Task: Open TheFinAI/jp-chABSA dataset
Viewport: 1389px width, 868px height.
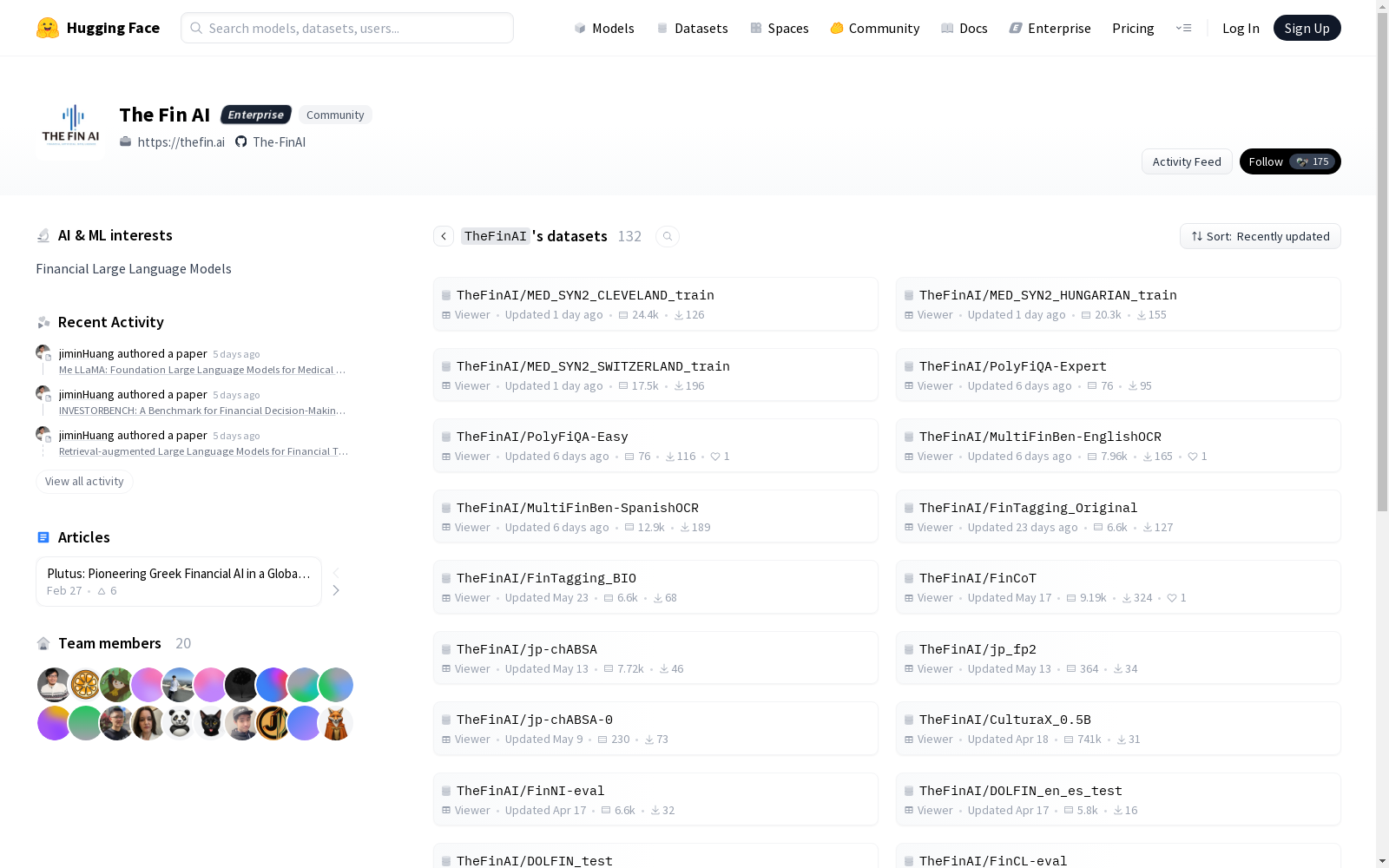Action: click(655, 658)
